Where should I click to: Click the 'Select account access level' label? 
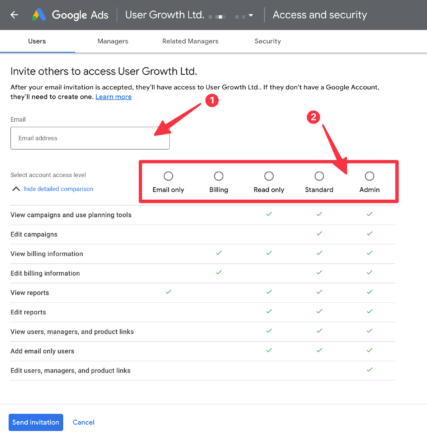48,175
